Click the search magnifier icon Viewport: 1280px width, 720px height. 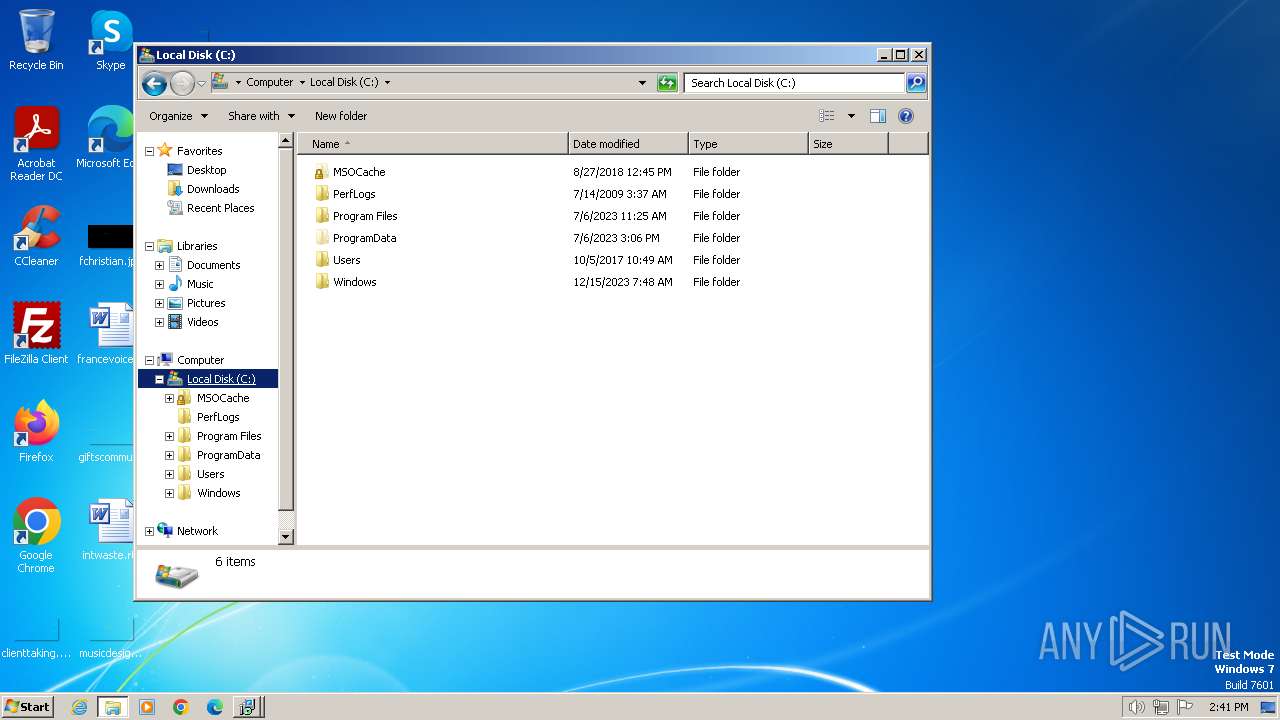915,83
